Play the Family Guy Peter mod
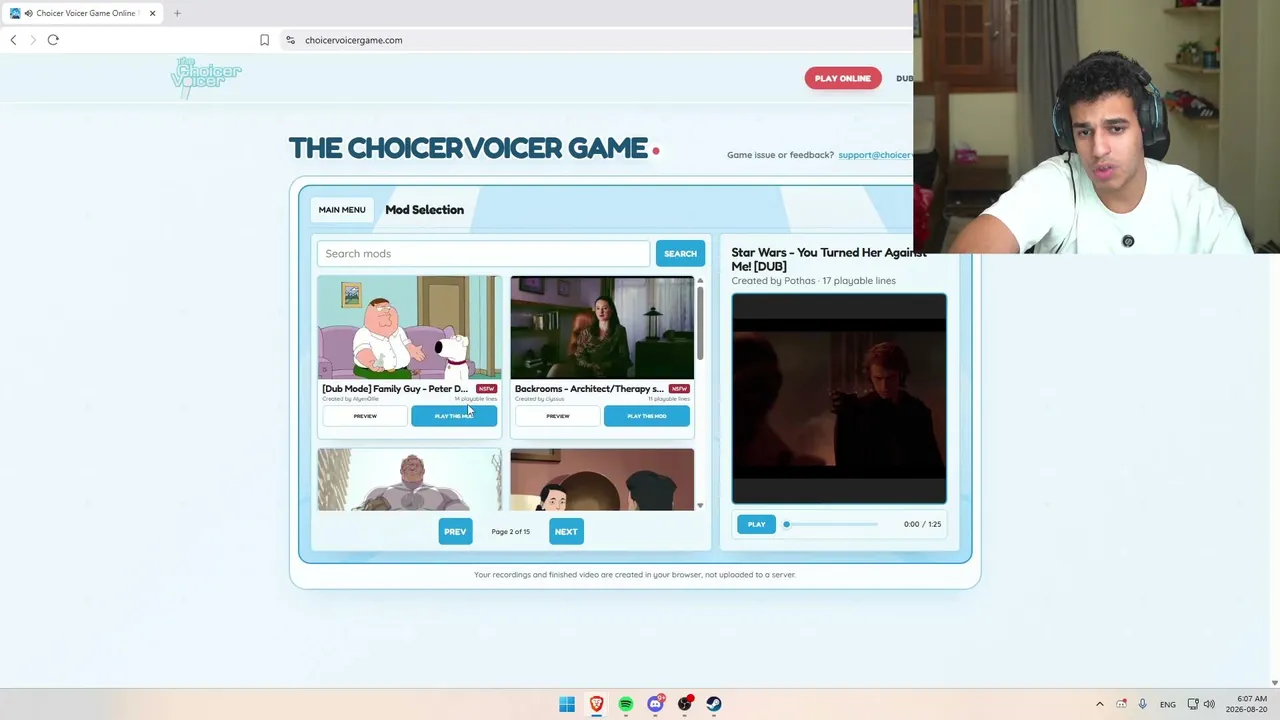 454,416
